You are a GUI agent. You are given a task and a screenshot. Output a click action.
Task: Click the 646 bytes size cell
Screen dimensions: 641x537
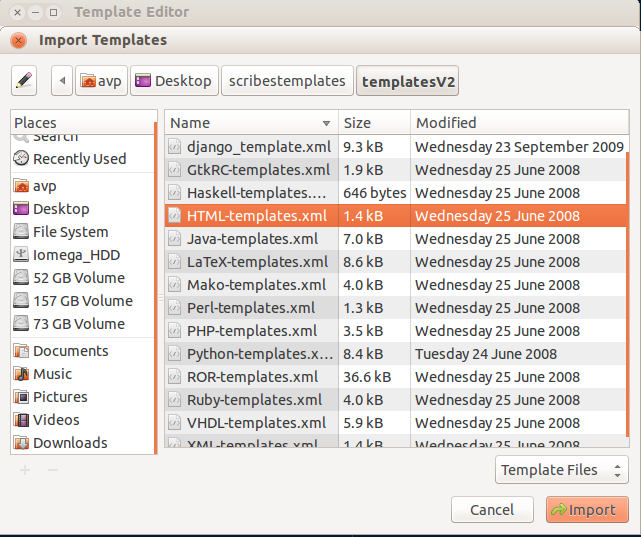click(x=374, y=193)
